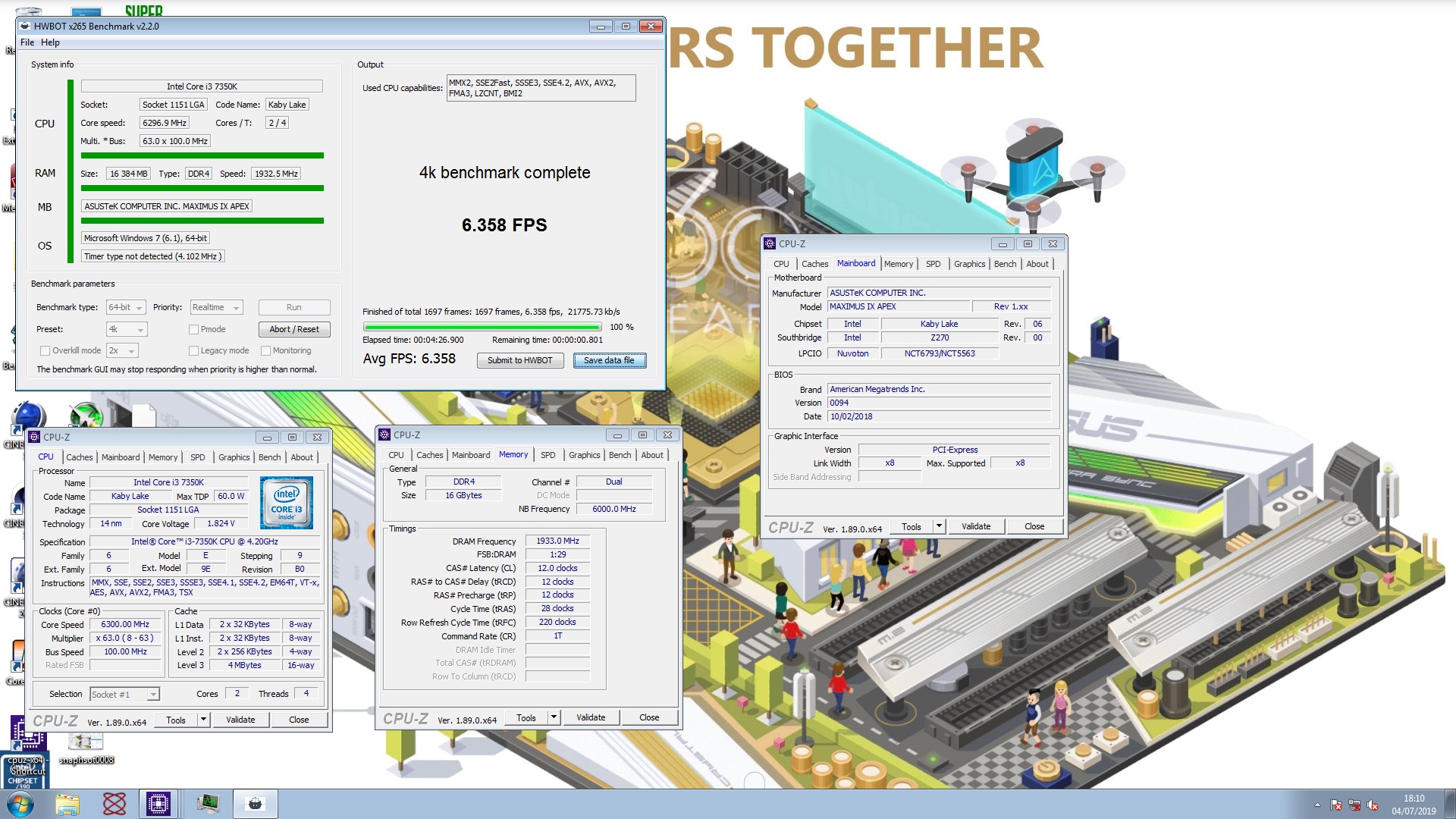
Task: Click the Run button
Action: [294, 307]
